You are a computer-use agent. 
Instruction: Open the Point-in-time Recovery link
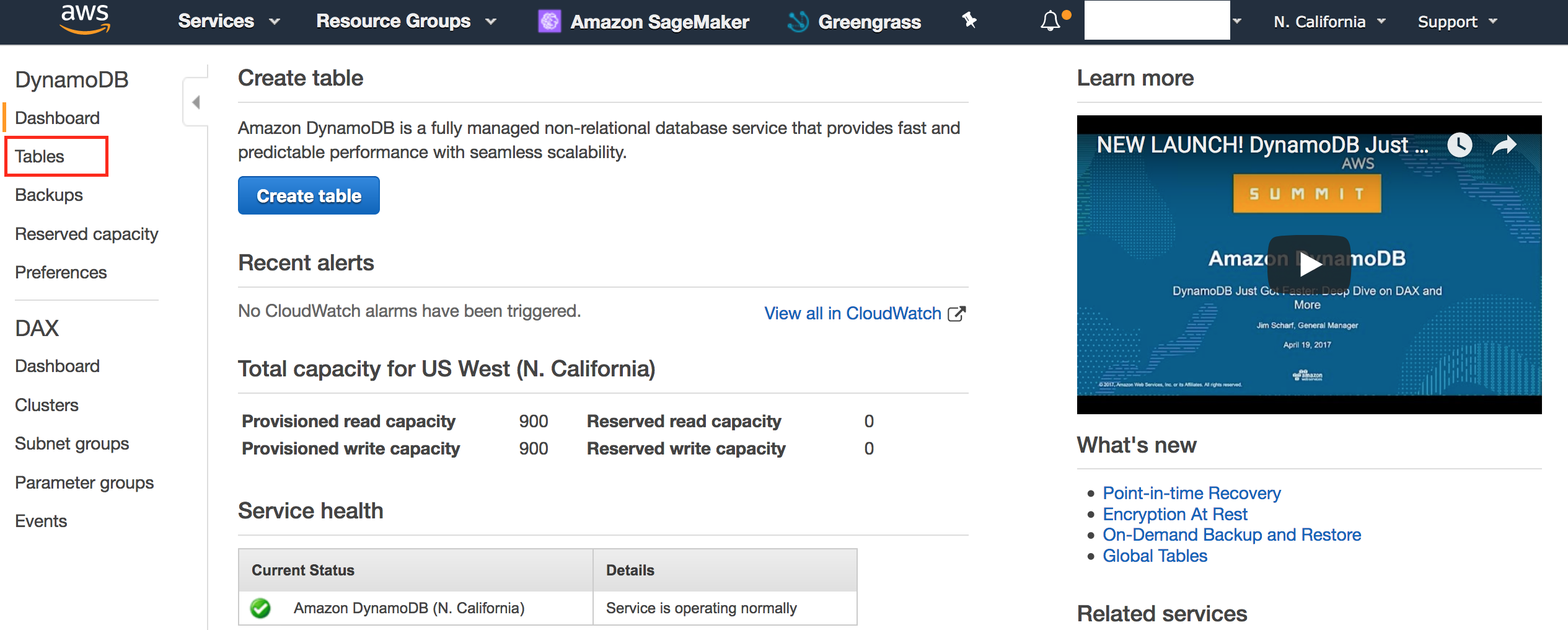(1191, 493)
